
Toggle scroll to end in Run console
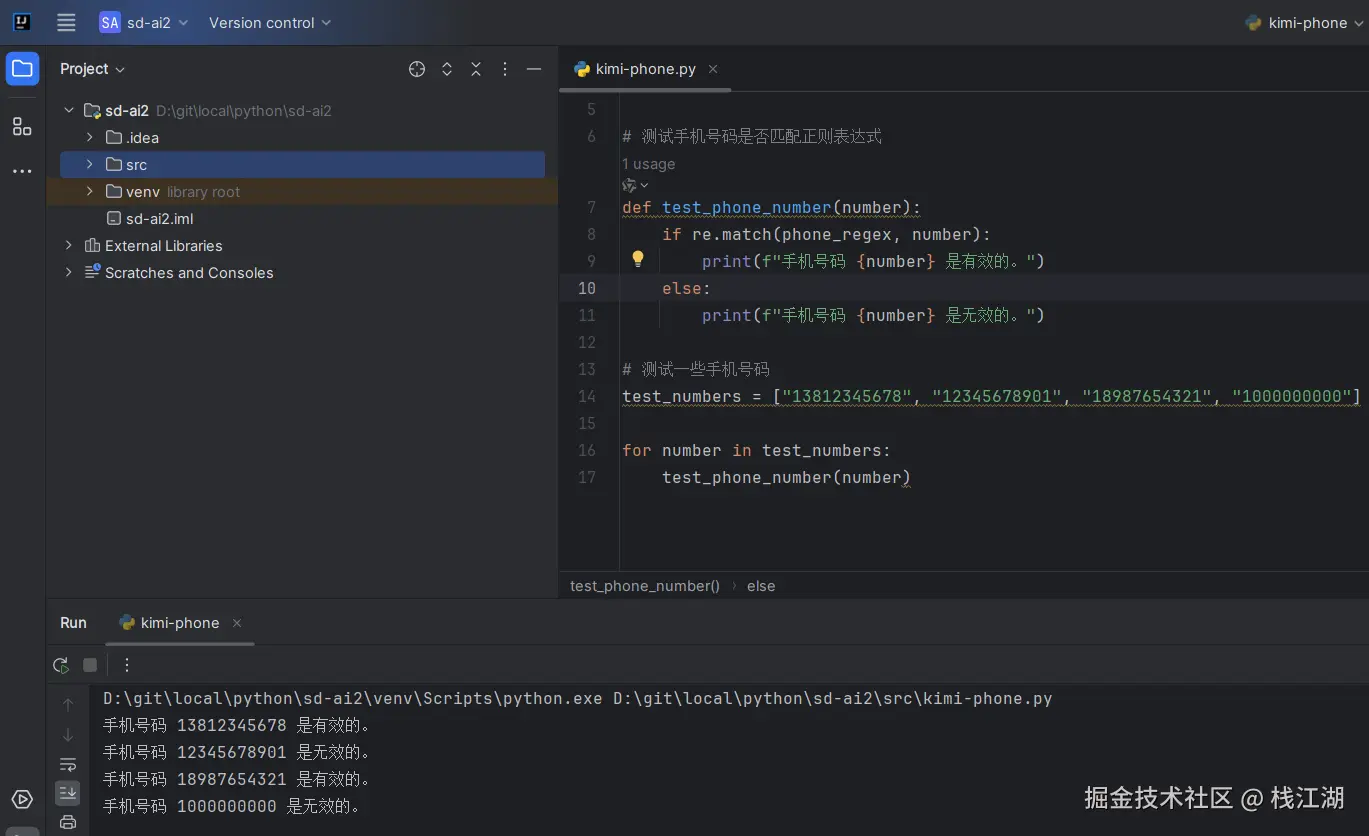click(x=68, y=793)
